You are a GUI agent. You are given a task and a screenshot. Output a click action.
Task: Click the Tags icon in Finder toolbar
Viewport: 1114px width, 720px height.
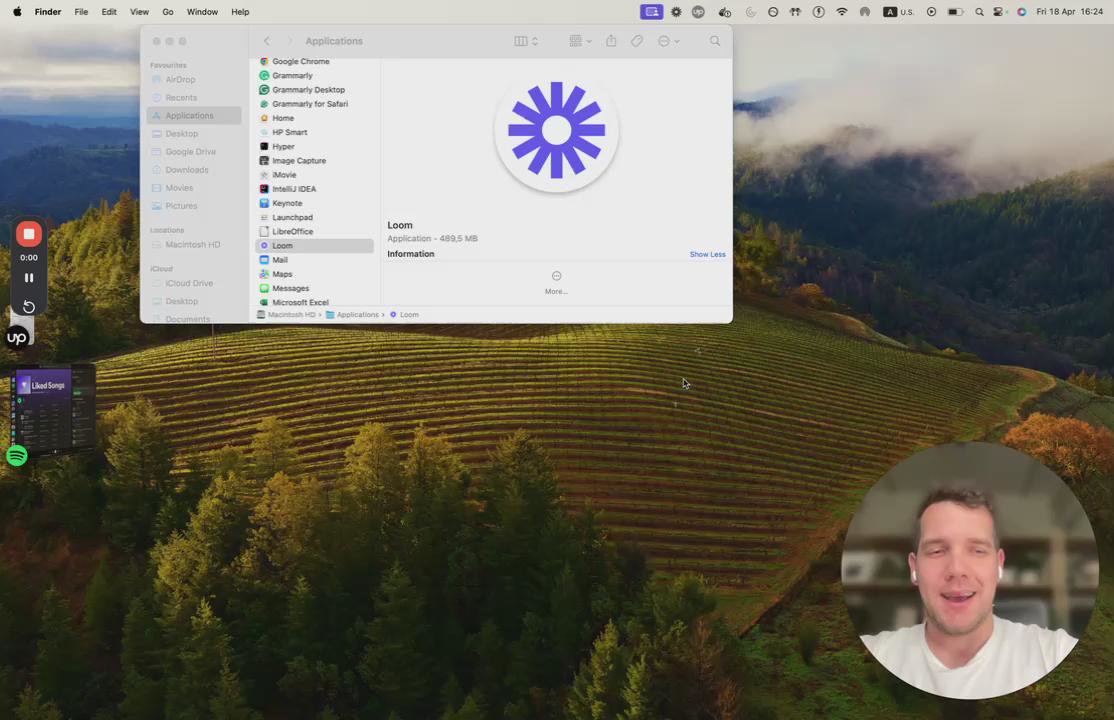[637, 41]
